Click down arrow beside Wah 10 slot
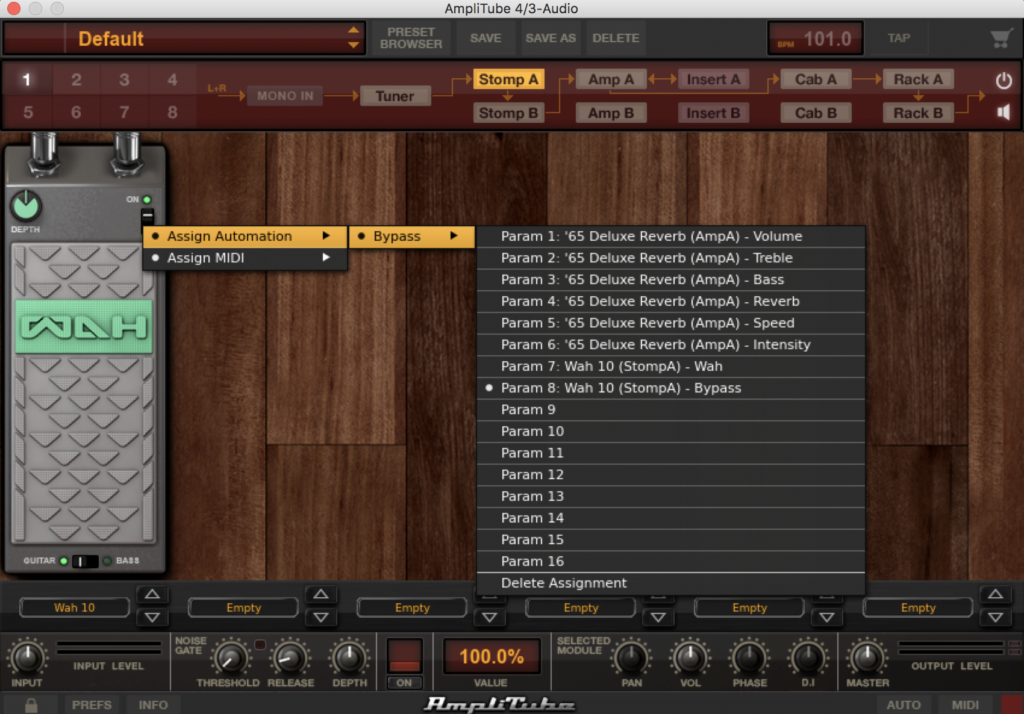The image size is (1024, 714). coord(151,617)
